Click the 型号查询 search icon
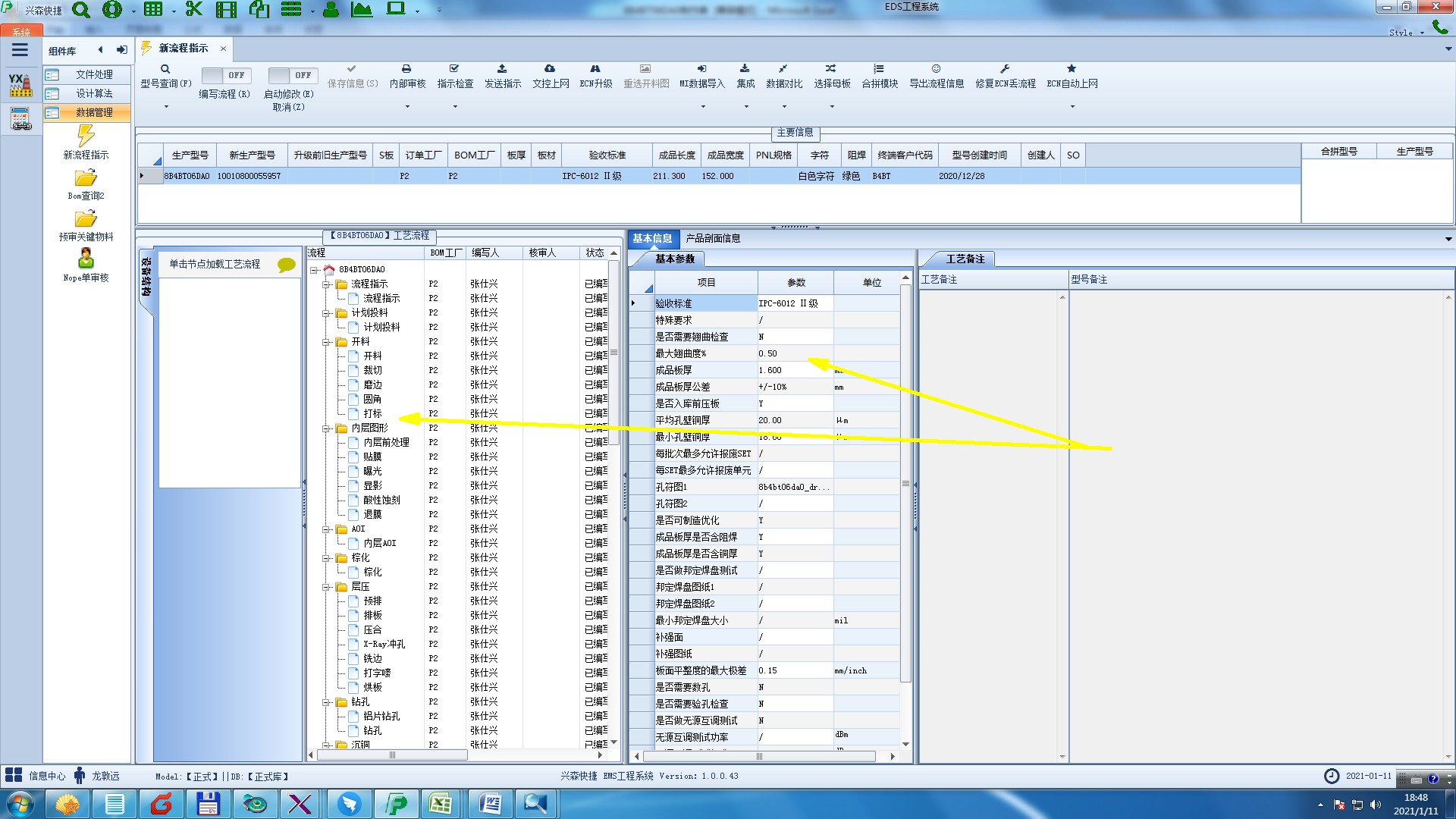Viewport: 1456px width, 819px height. click(x=165, y=69)
